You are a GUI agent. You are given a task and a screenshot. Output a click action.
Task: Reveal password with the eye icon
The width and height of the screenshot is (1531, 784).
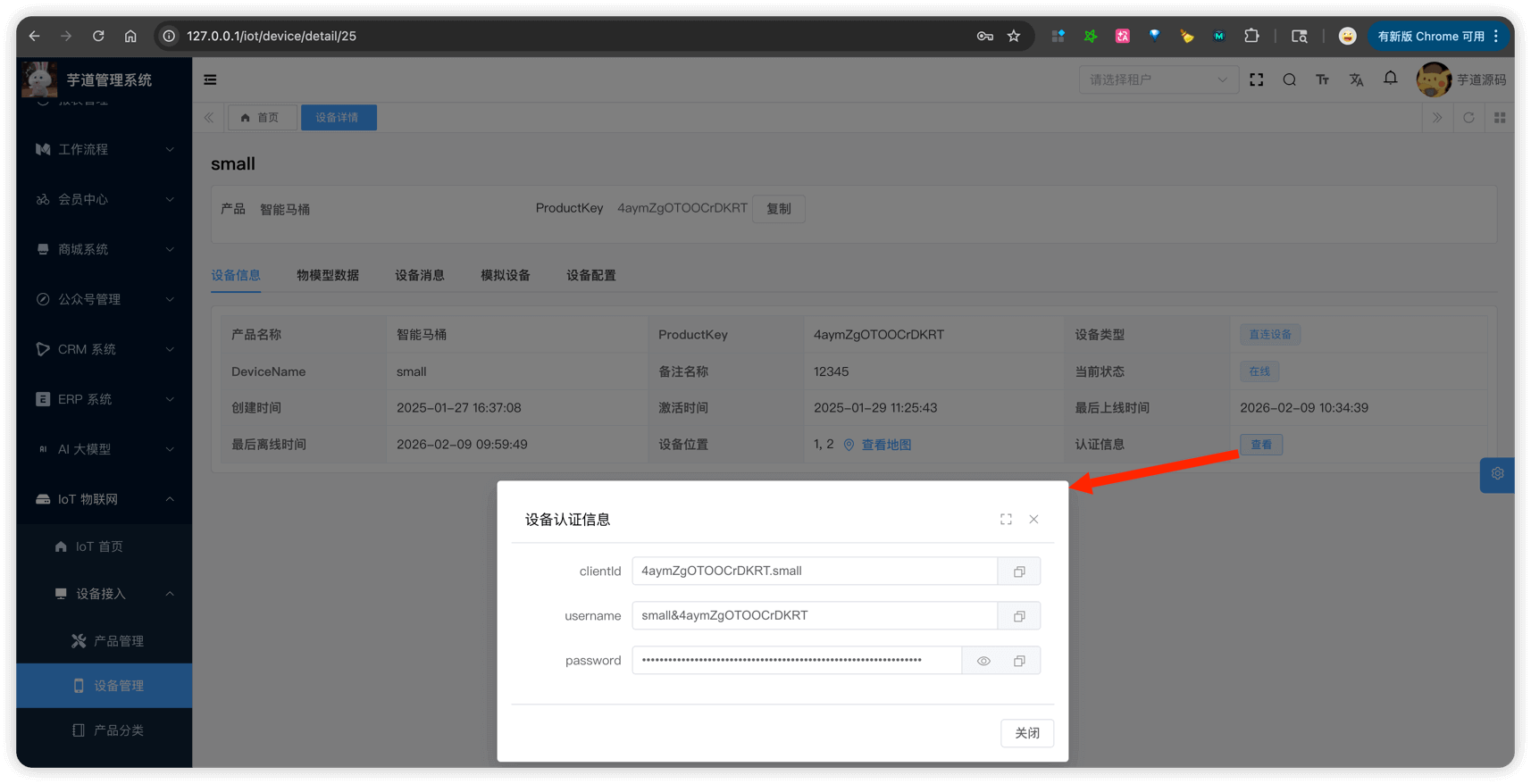pyautogui.click(x=983, y=661)
